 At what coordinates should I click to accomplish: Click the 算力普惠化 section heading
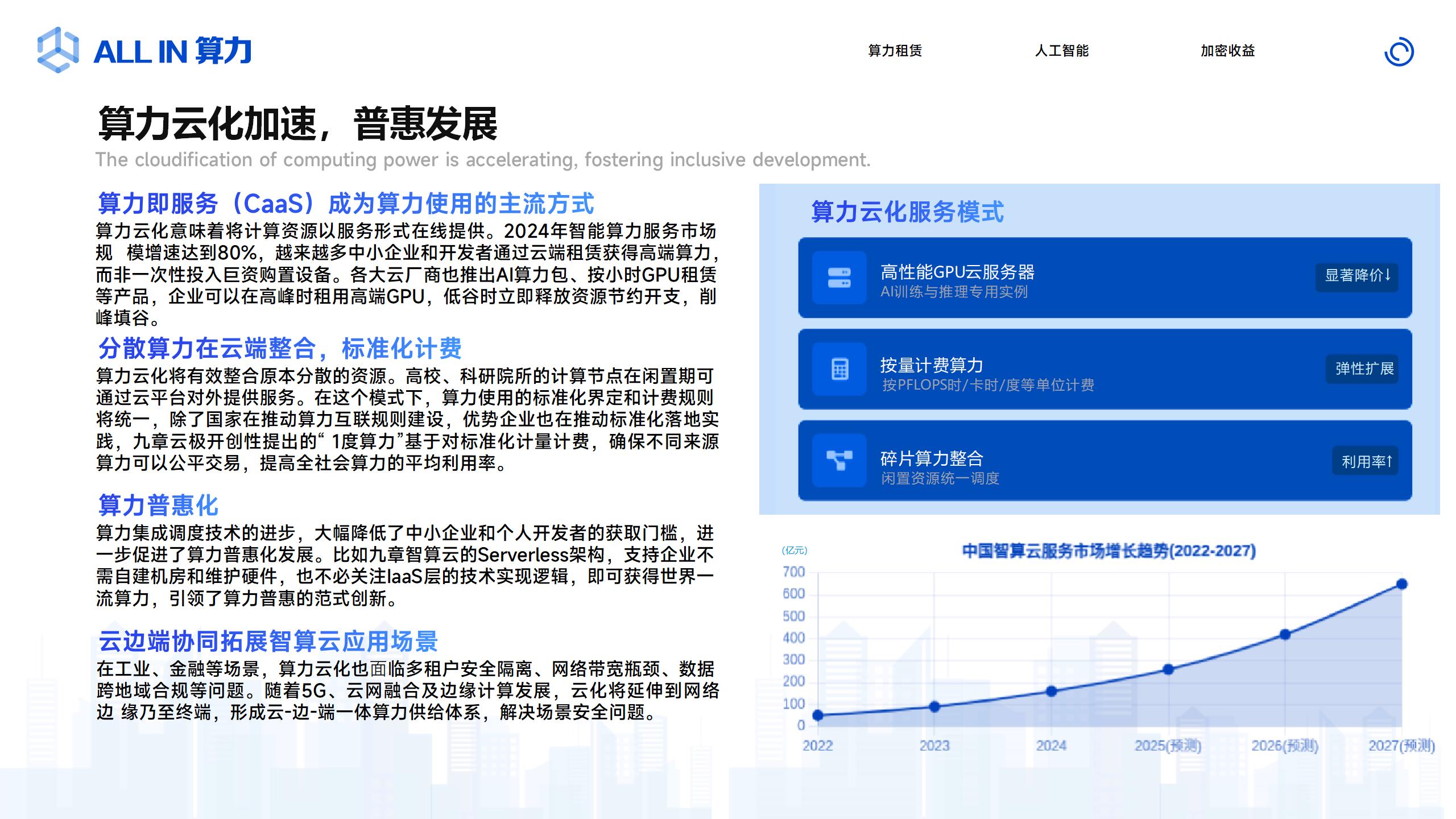(x=158, y=505)
